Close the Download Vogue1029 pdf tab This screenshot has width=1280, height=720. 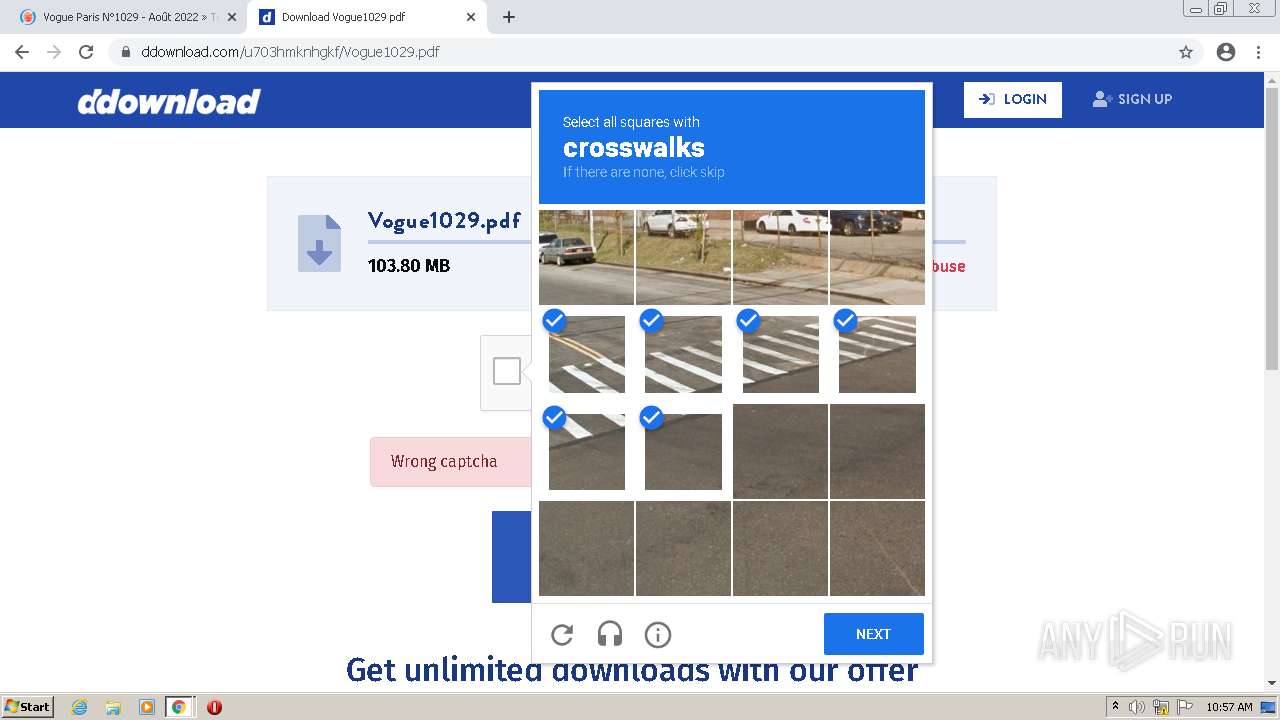[471, 17]
